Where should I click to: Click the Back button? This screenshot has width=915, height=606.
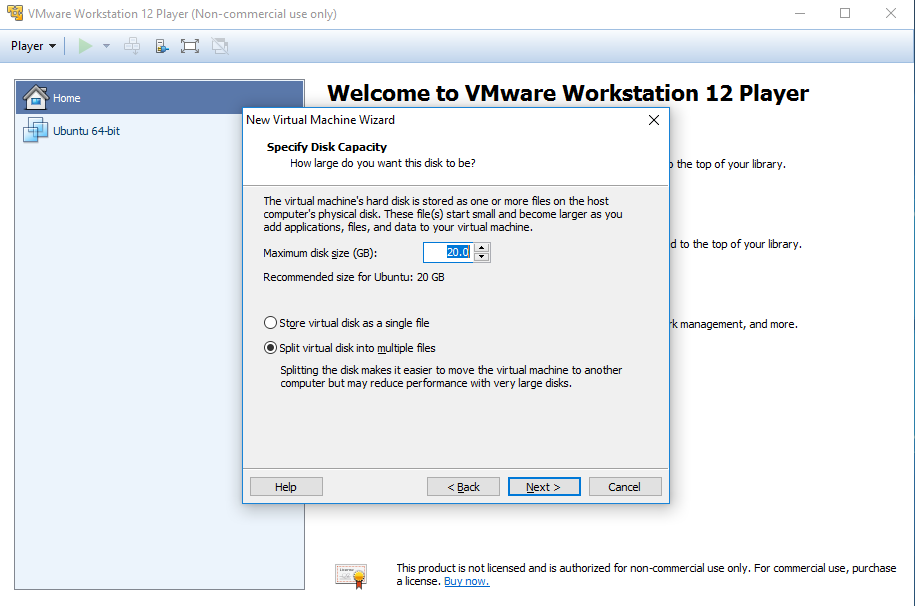[463, 487]
